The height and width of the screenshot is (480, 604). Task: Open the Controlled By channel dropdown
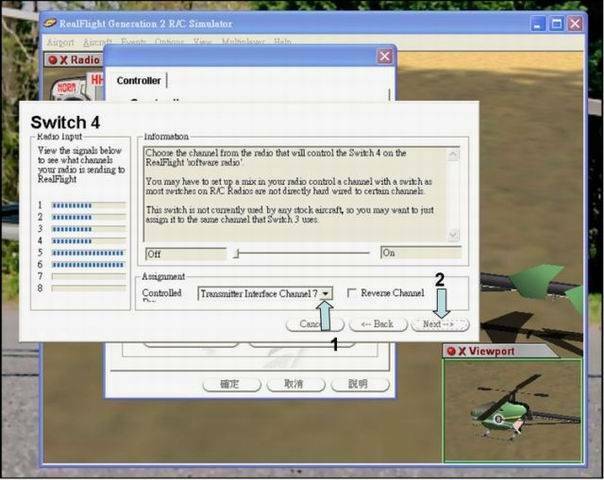(326, 294)
